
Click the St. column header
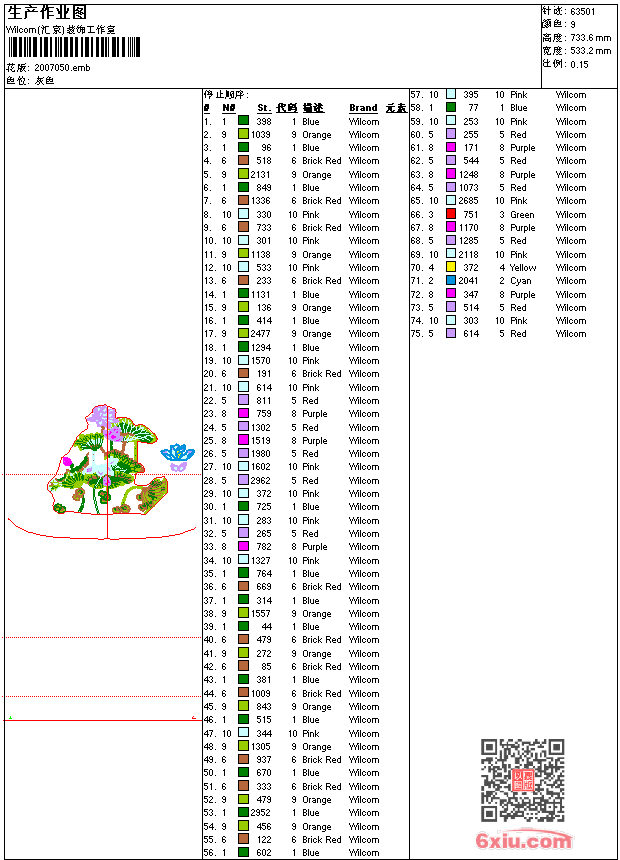[264, 108]
